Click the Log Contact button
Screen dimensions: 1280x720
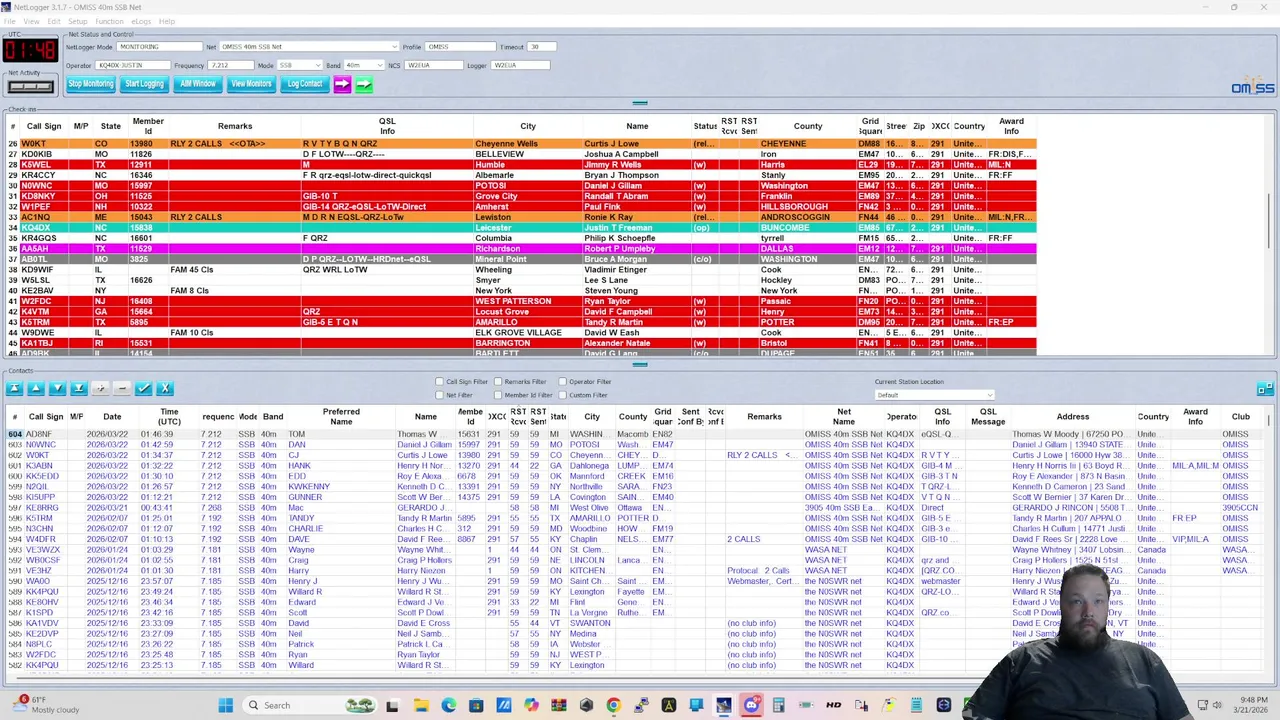pos(305,84)
